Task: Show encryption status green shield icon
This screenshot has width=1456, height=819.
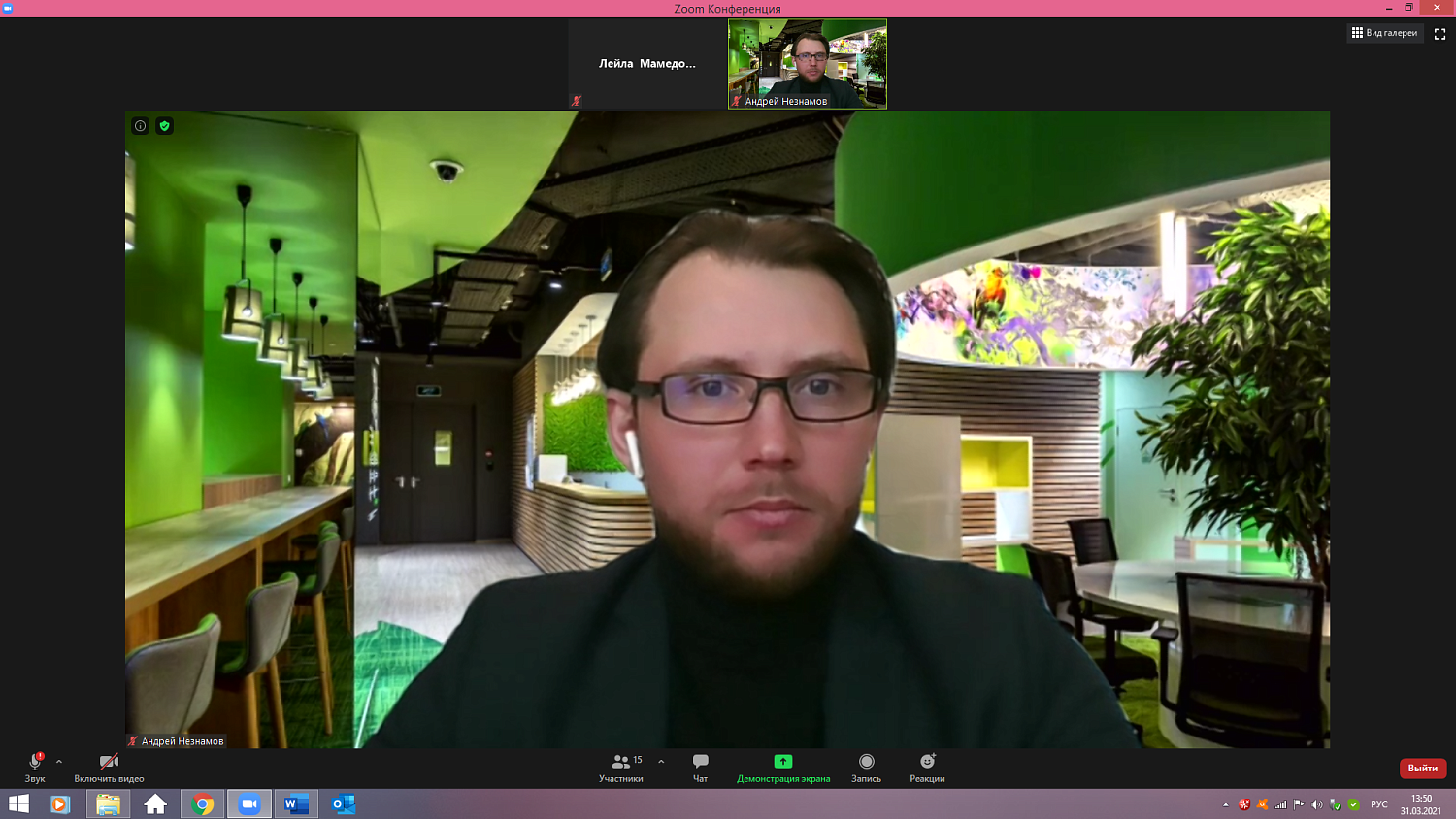Action: (x=164, y=126)
